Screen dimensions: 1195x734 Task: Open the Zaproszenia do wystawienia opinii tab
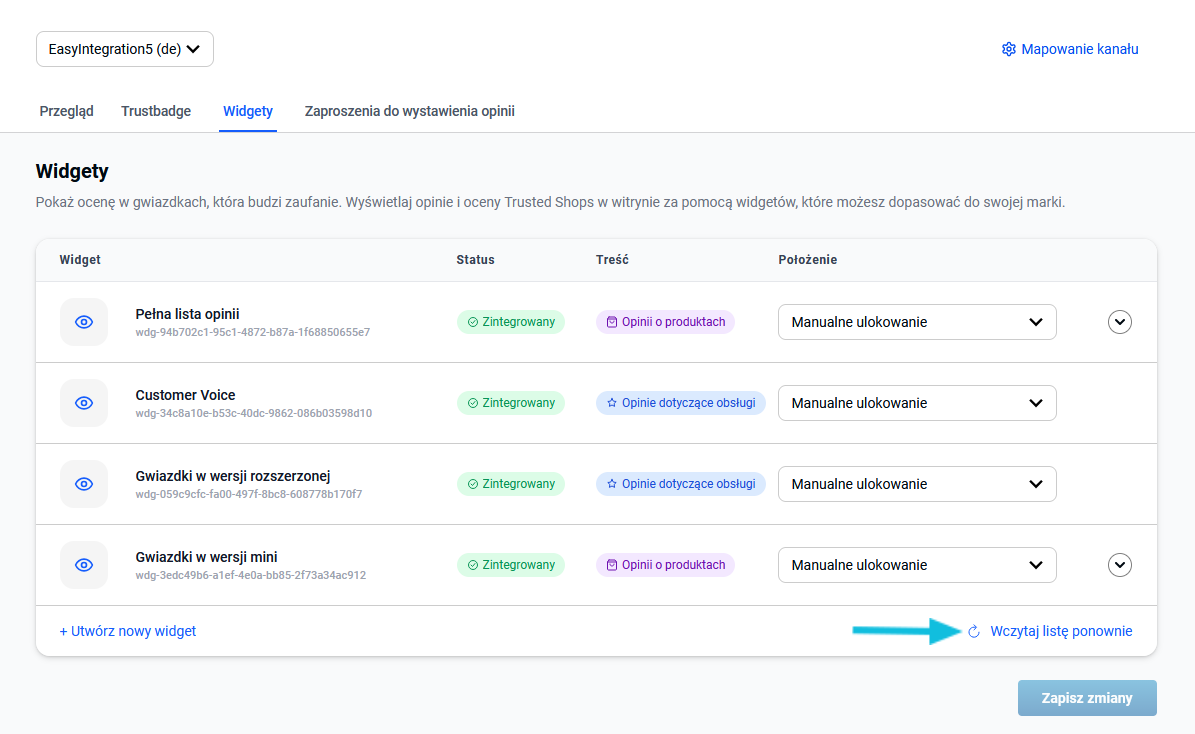pyautogui.click(x=409, y=111)
